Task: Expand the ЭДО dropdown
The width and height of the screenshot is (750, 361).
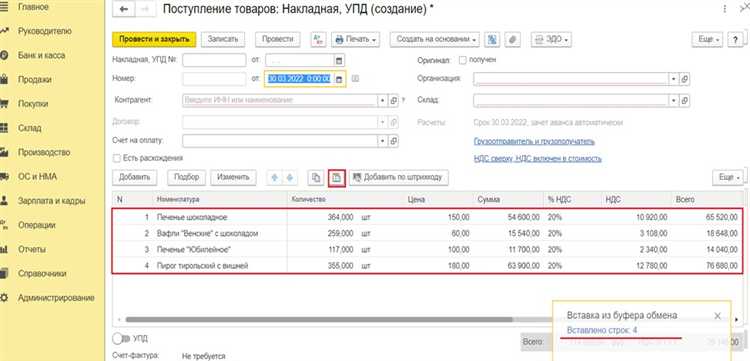Action: click(x=552, y=40)
